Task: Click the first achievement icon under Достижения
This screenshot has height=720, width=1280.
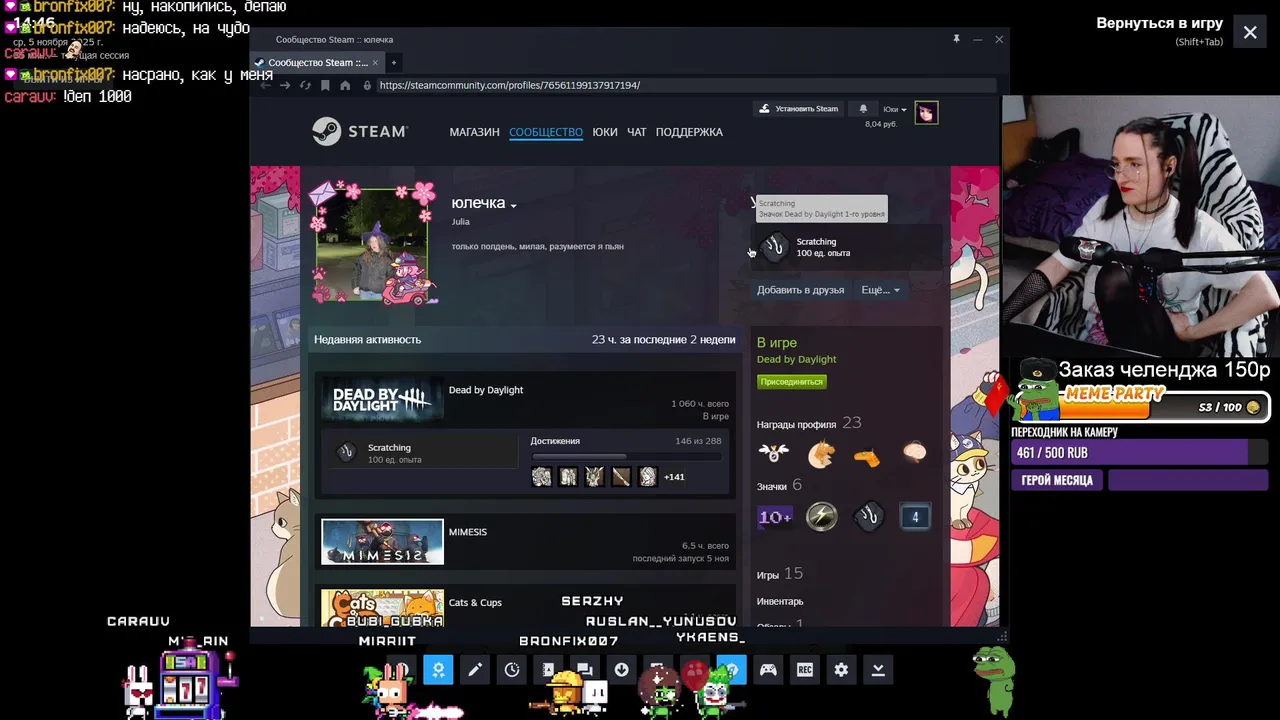Action: pyautogui.click(x=541, y=477)
